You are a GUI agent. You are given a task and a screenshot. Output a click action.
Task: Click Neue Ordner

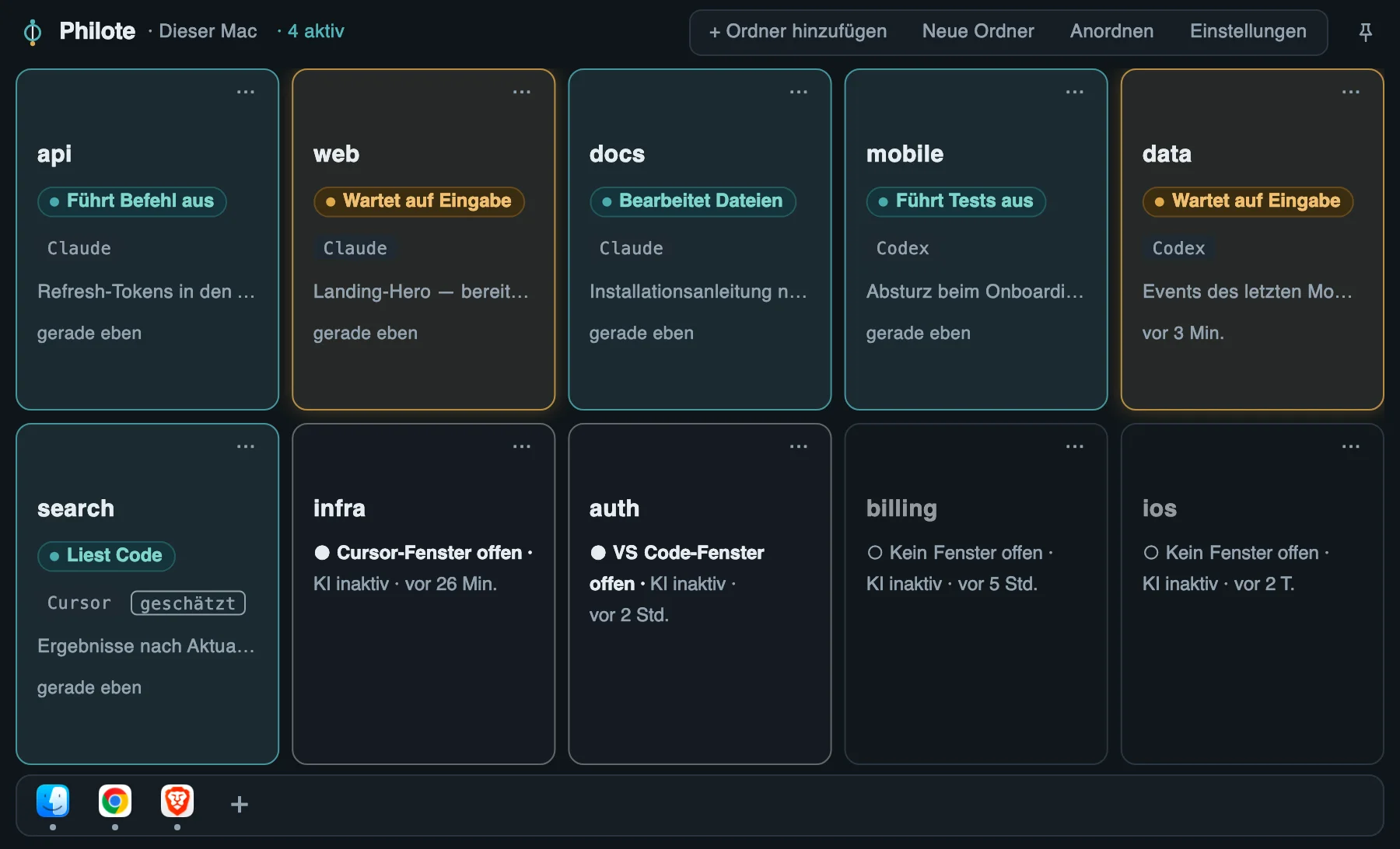(978, 31)
